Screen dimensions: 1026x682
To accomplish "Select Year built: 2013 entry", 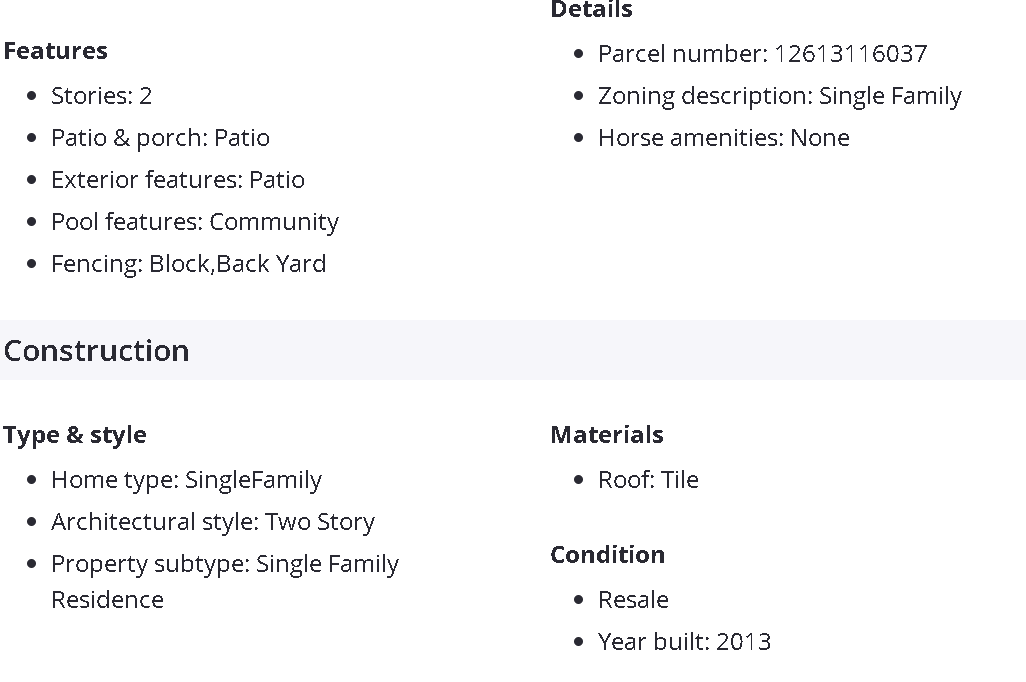I will coord(684,642).
